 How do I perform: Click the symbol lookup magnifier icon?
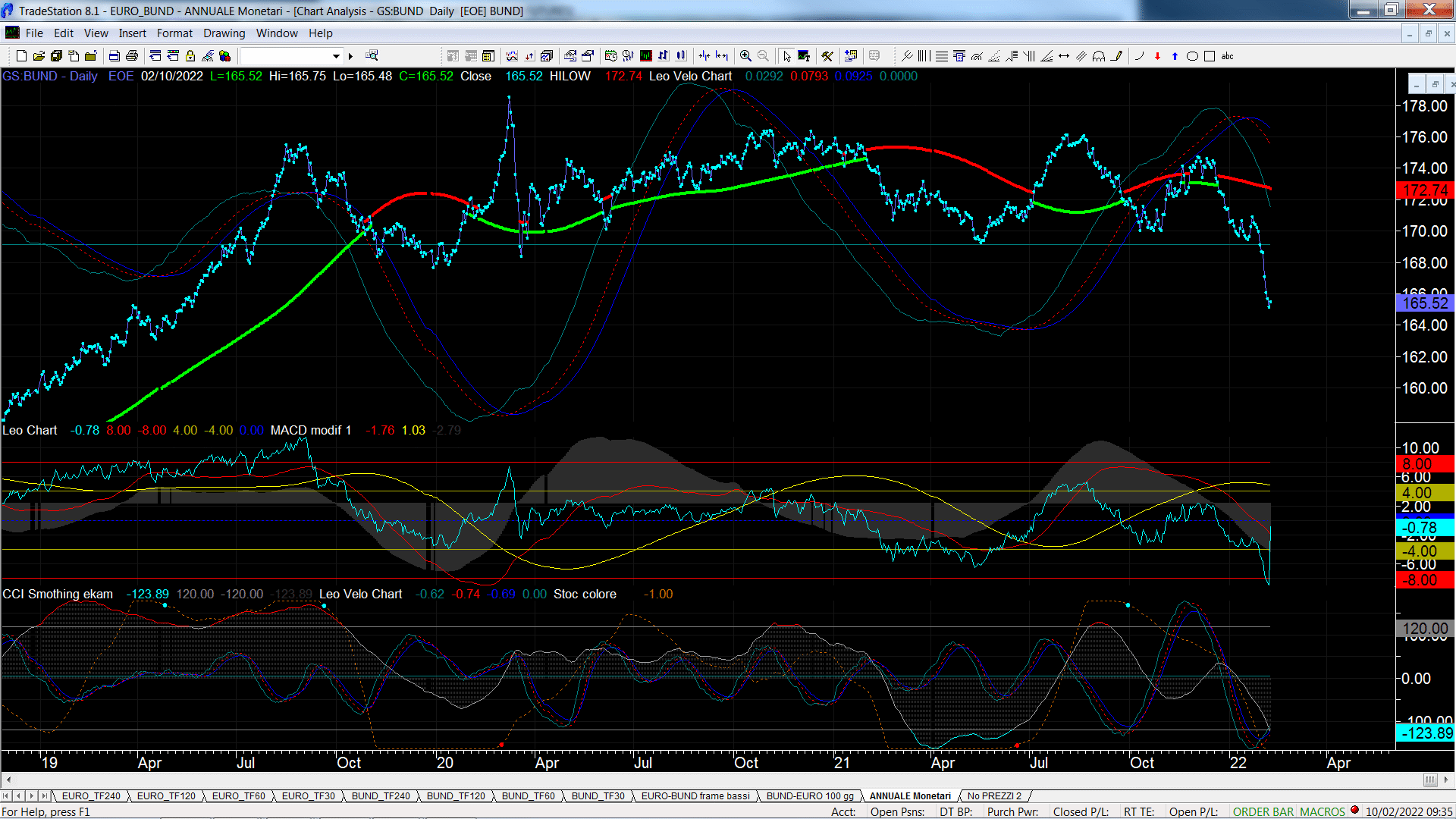click(x=372, y=55)
